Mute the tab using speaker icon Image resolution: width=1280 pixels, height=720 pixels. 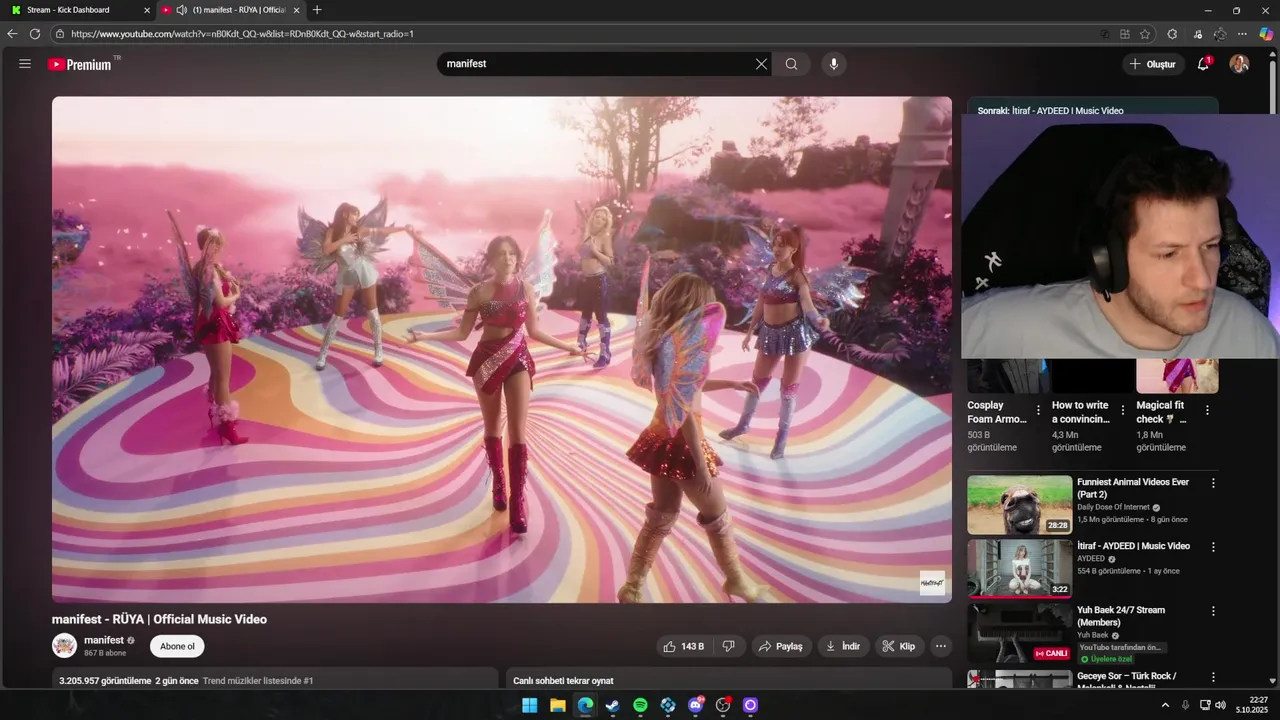[x=181, y=10]
